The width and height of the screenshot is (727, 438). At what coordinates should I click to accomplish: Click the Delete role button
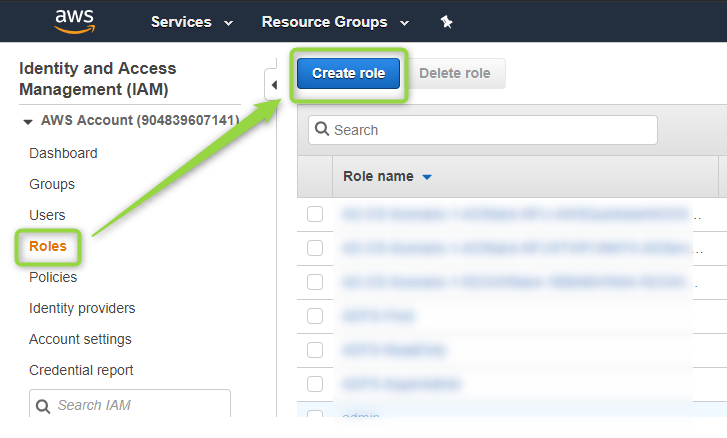coord(455,73)
